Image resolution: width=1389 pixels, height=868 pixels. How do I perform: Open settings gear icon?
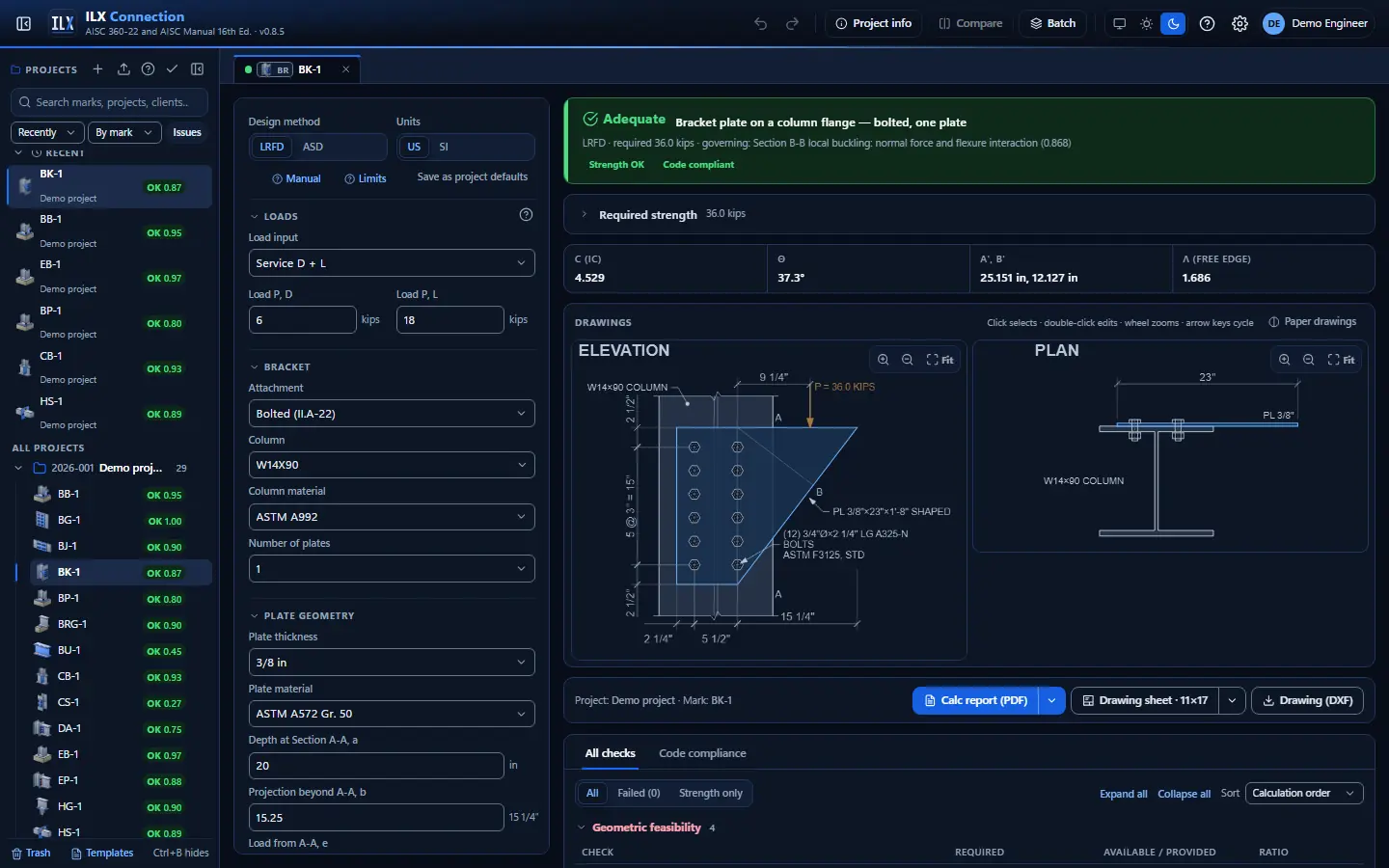tap(1239, 23)
